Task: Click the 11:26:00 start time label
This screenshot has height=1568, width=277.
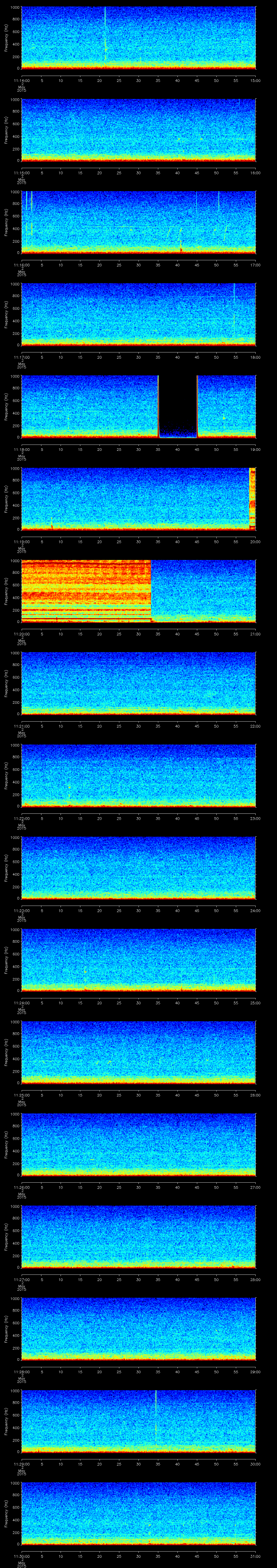Action: [21, 1187]
